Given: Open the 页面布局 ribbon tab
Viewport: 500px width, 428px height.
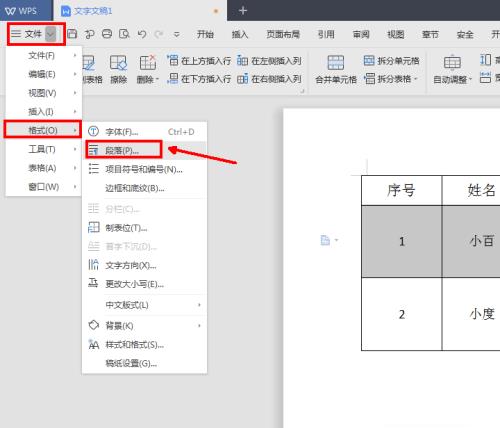Looking at the screenshot, I should tap(283, 34).
